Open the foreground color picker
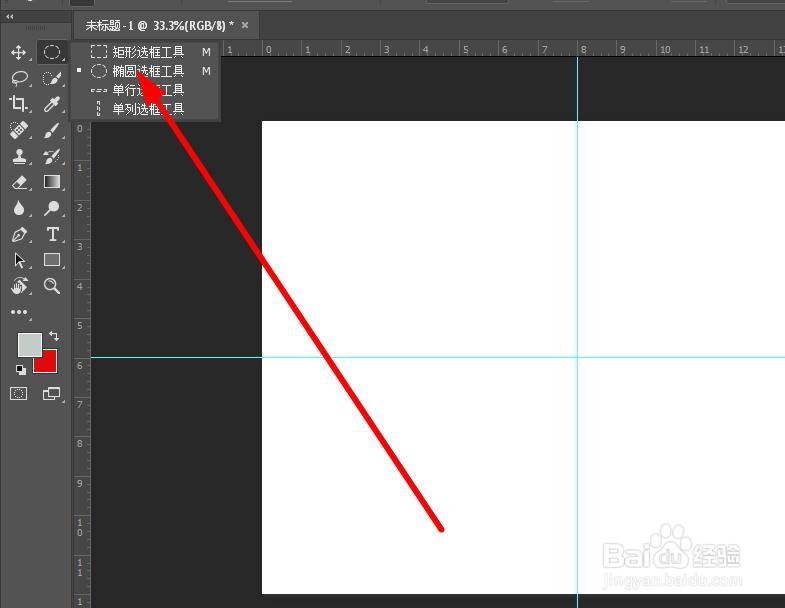The image size is (785, 608). (29, 344)
